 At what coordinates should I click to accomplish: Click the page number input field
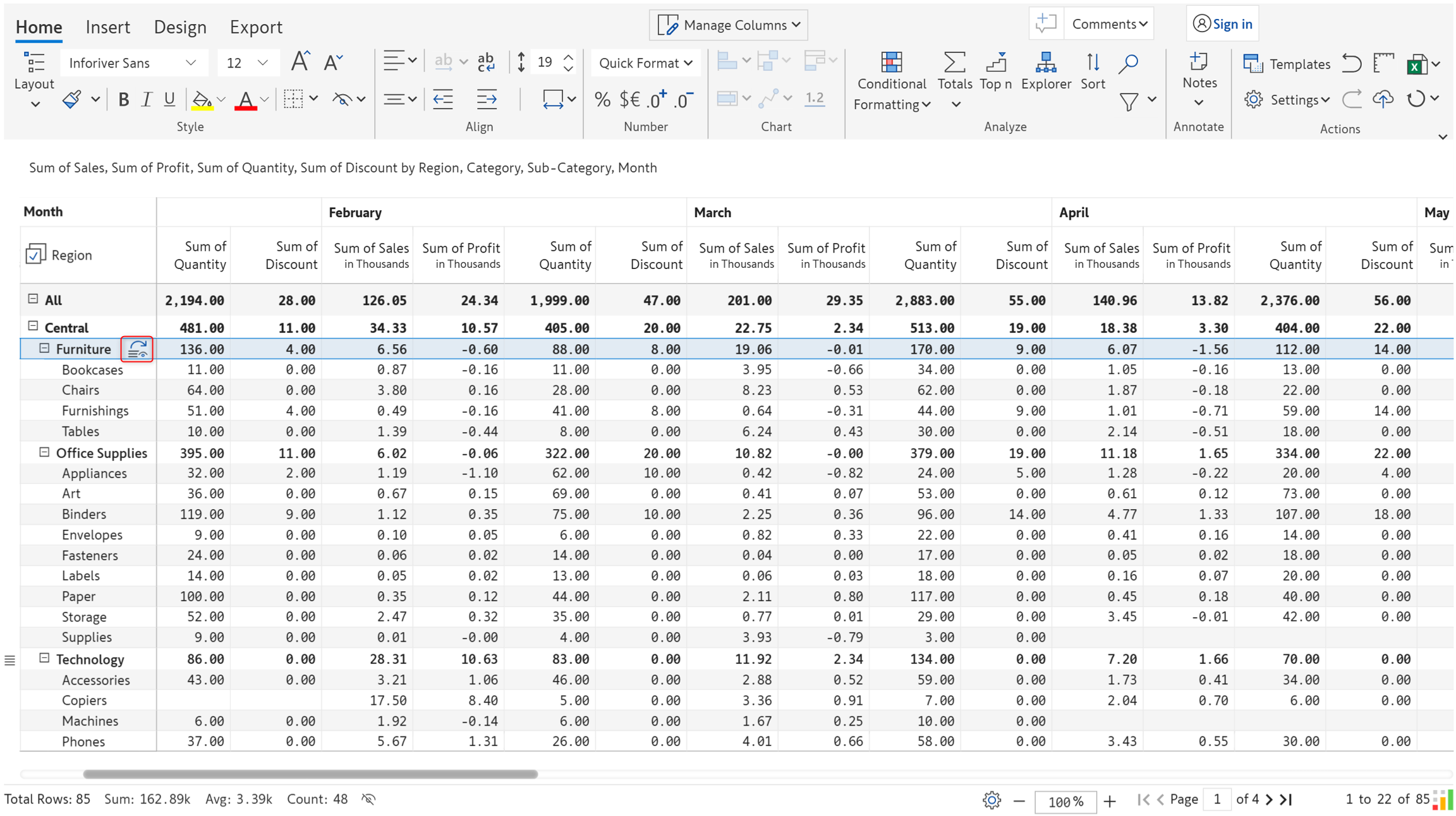pos(1216,800)
